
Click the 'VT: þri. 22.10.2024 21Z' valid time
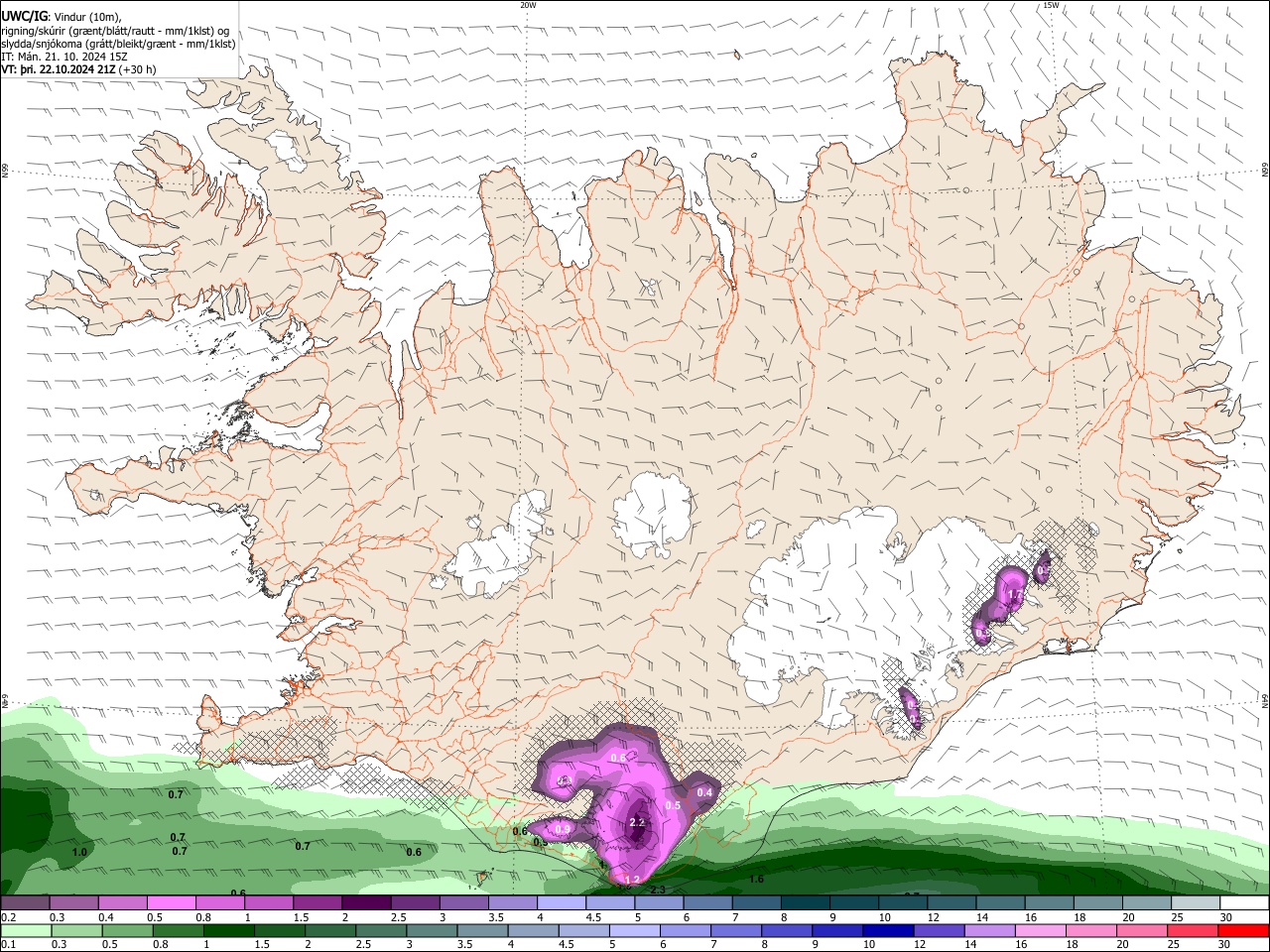point(58,69)
